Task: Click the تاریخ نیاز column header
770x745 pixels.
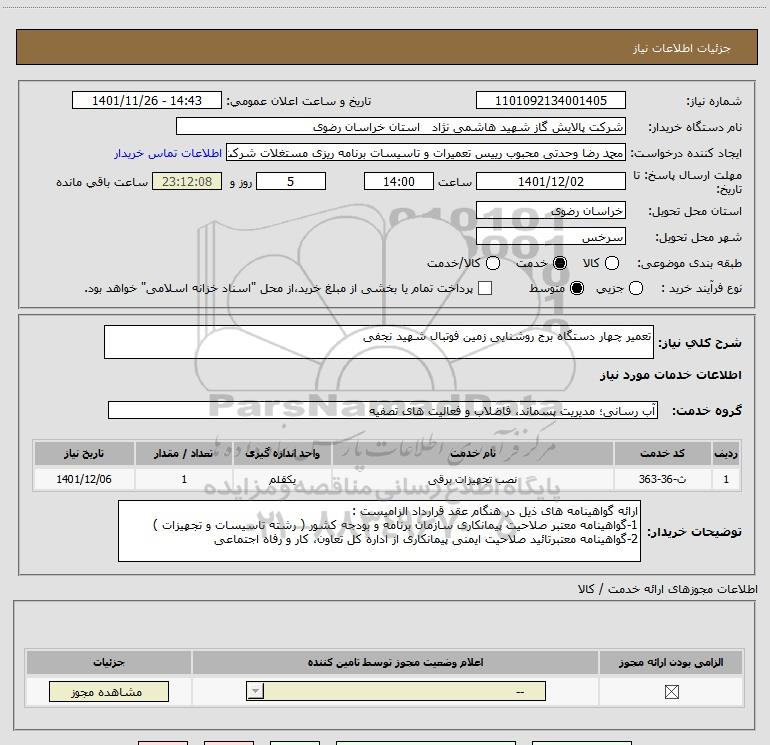Action: click(84, 453)
